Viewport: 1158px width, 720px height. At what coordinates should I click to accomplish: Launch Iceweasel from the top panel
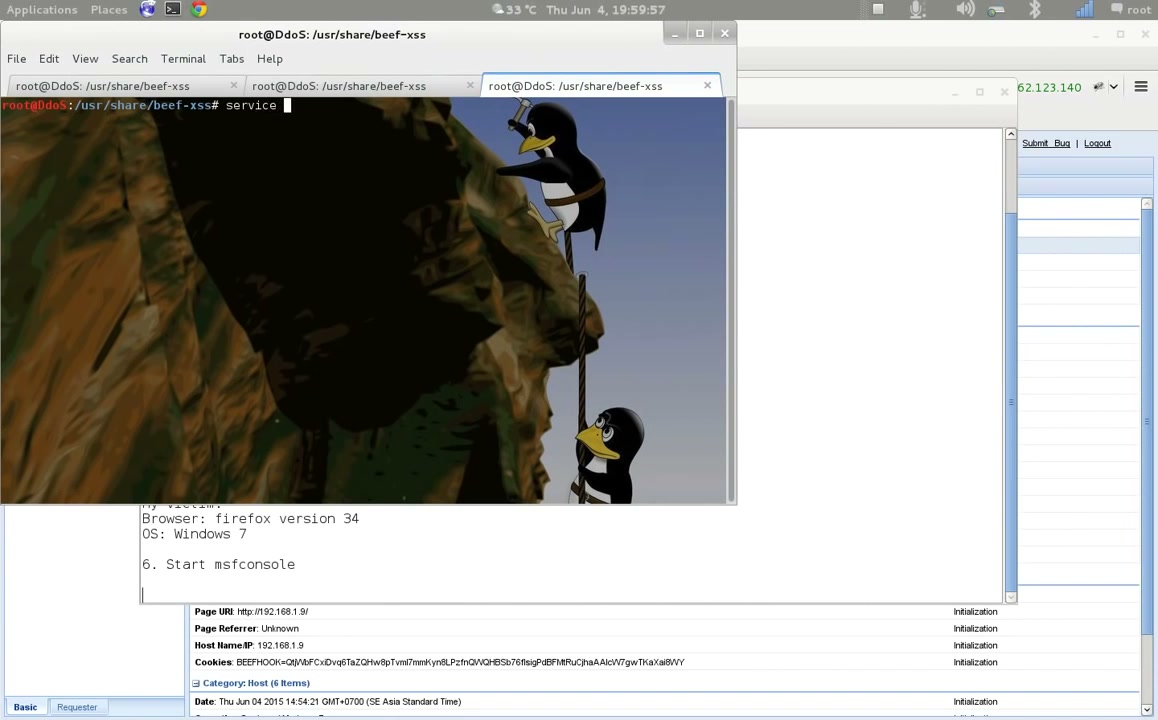pyautogui.click(x=148, y=9)
